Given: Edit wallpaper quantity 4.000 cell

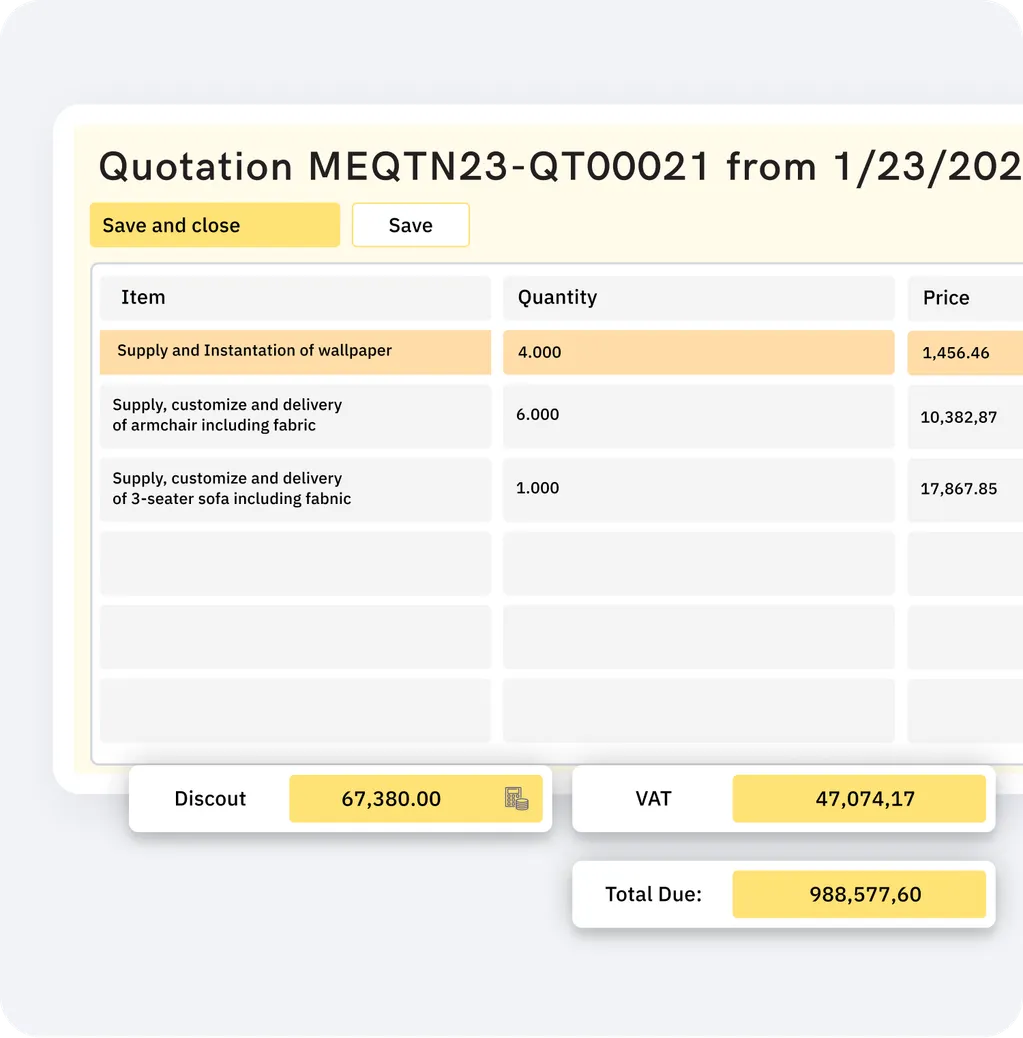Looking at the screenshot, I should click(x=699, y=352).
